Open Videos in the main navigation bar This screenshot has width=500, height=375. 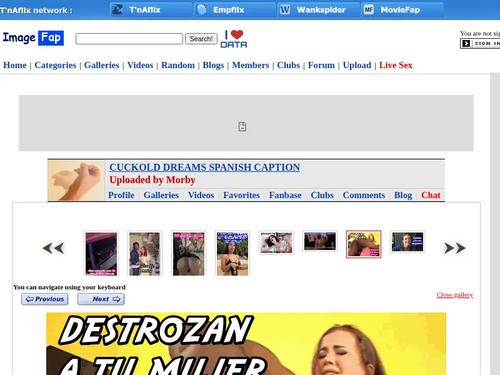[x=140, y=65]
